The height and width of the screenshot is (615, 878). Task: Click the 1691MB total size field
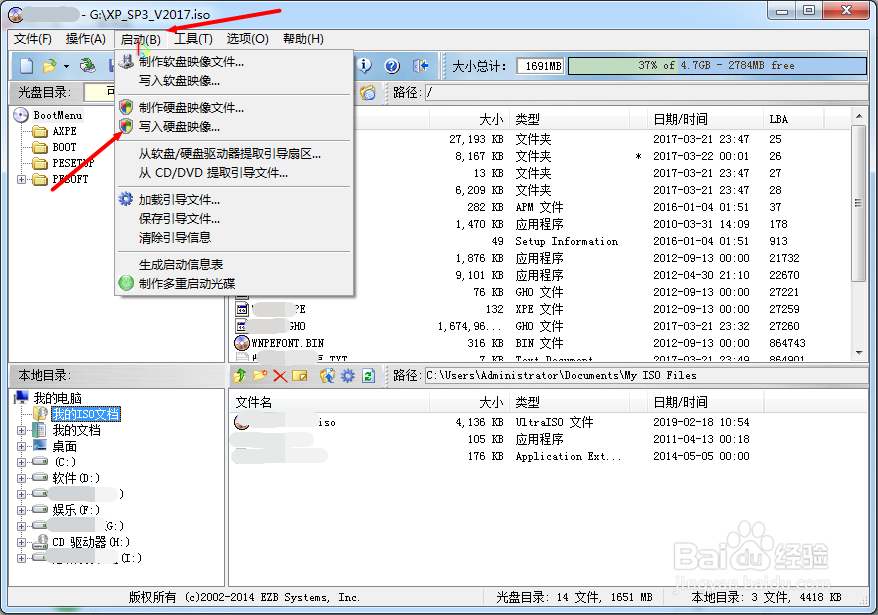[x=541, y=66]
